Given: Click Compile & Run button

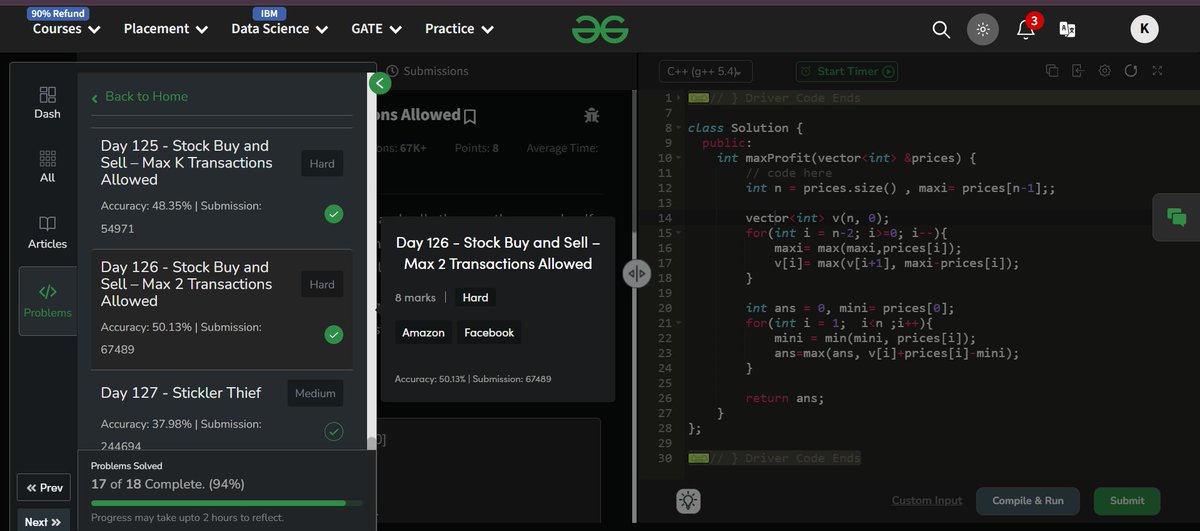Looking at the screenshot, I should point(1028,501).
